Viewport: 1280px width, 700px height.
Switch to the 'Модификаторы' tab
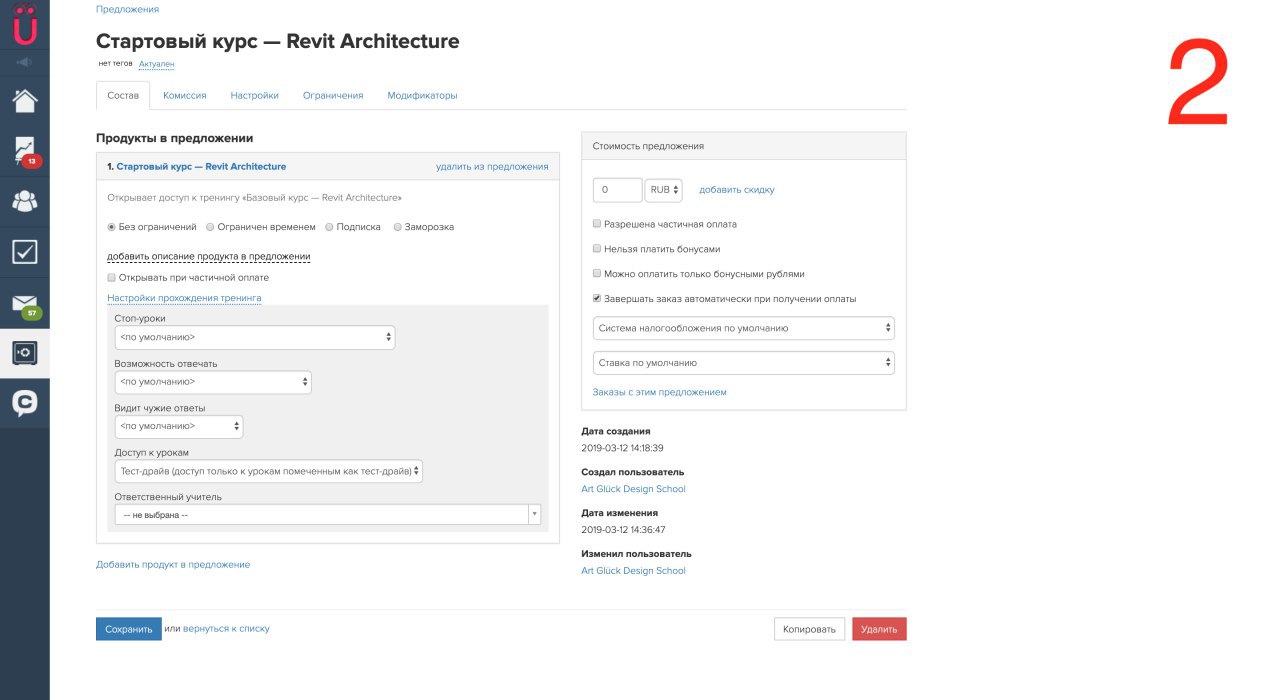click(422, 95)
